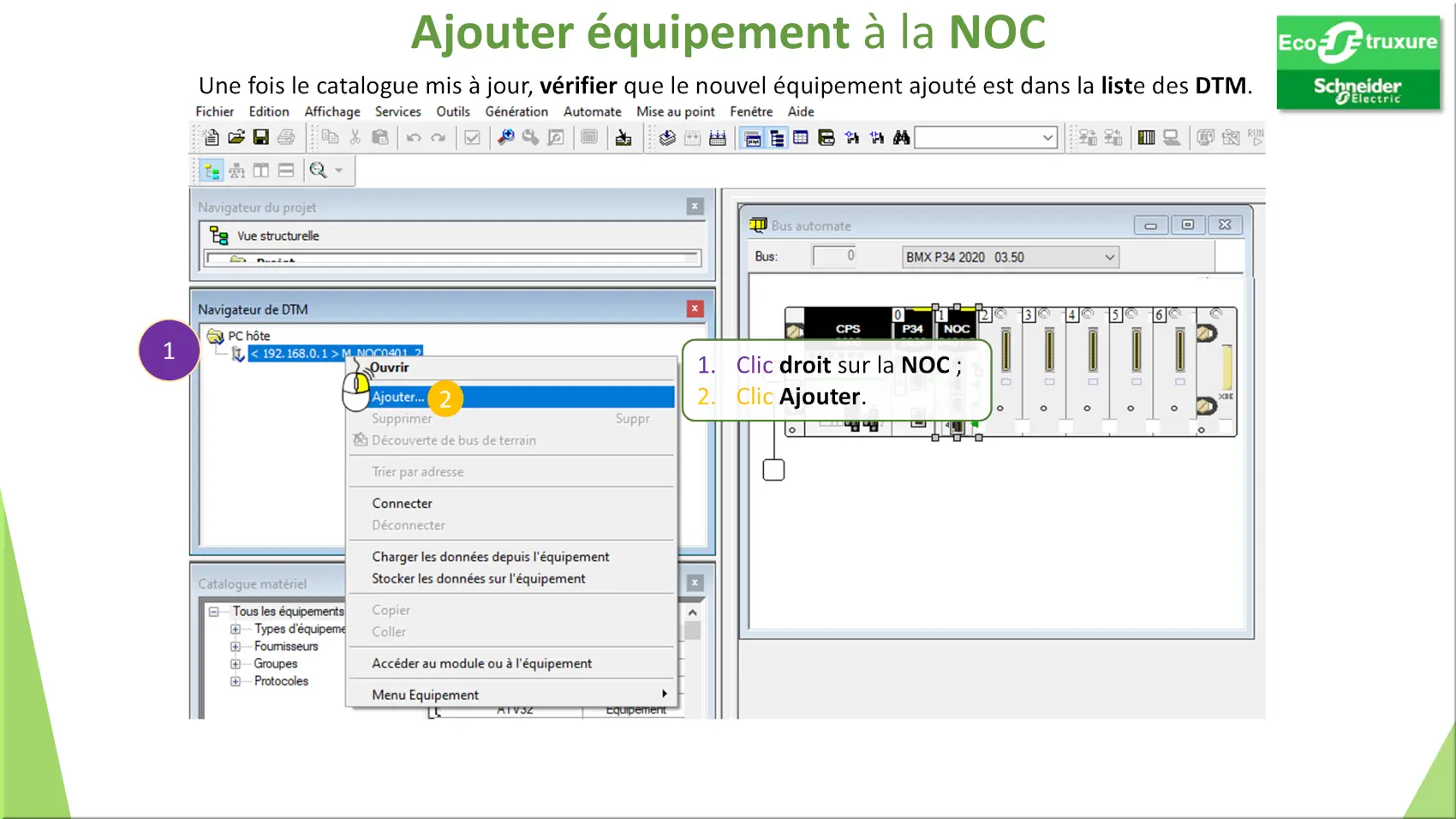Click the Paste clipboard icon
Viewport: 1456px width, 819px height.
coord(380,137)
